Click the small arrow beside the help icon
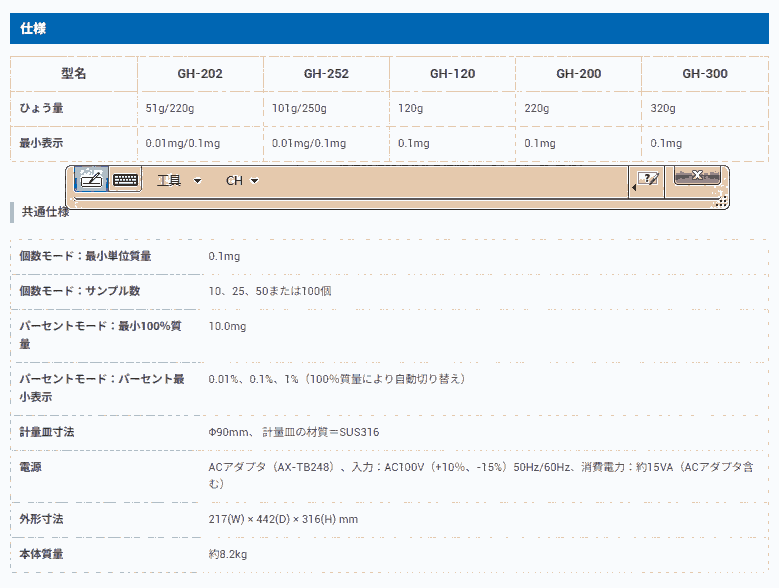 633,188
